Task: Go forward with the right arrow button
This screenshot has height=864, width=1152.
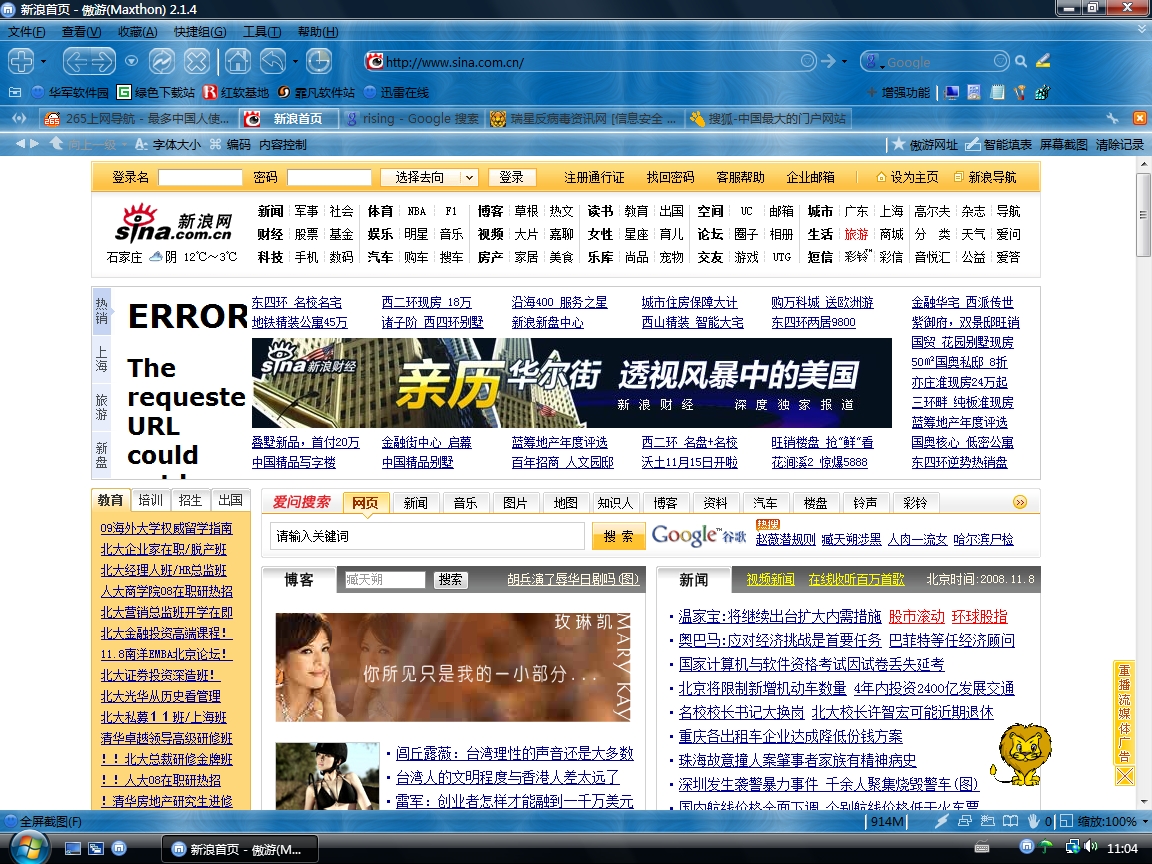Action: pos(103,61)
